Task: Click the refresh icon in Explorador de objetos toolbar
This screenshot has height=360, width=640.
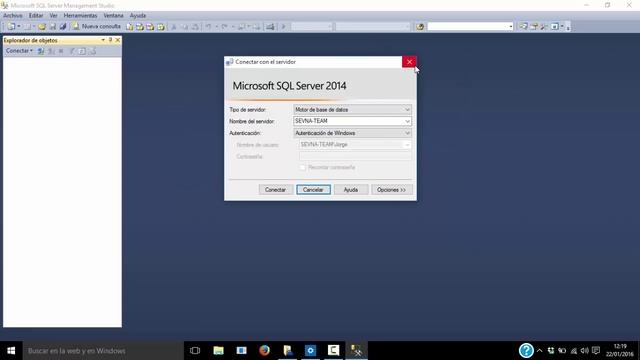Action: click(82, 51)
